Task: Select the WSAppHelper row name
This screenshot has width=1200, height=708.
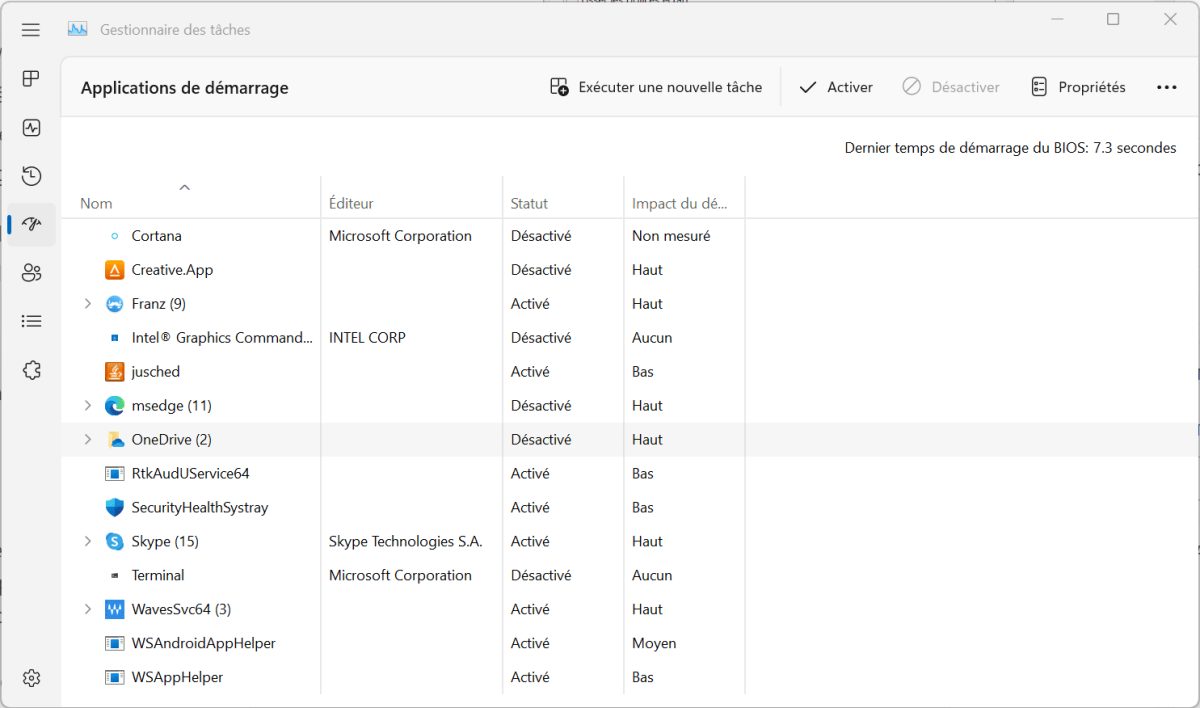Action: (x=177, y=678)
